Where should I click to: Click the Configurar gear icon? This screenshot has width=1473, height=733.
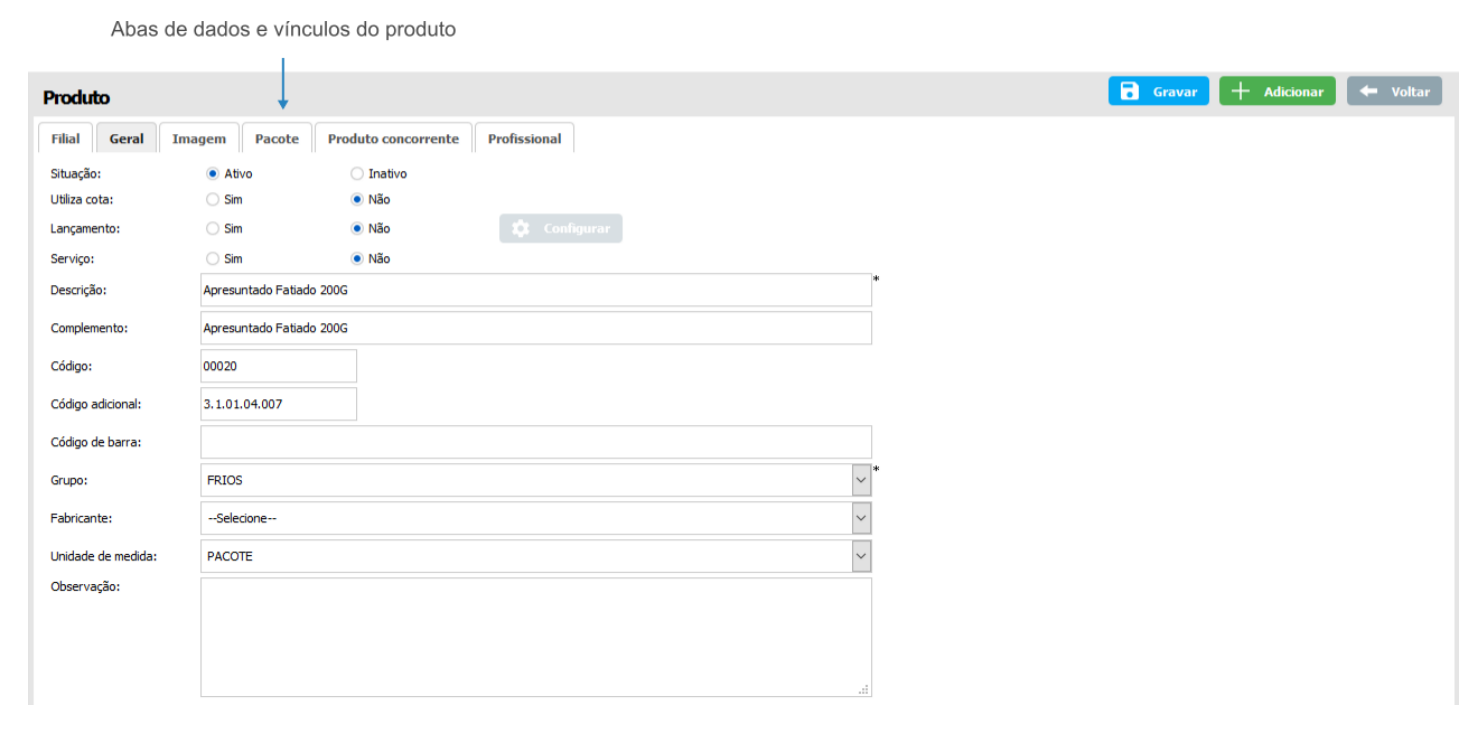[520, 229]
